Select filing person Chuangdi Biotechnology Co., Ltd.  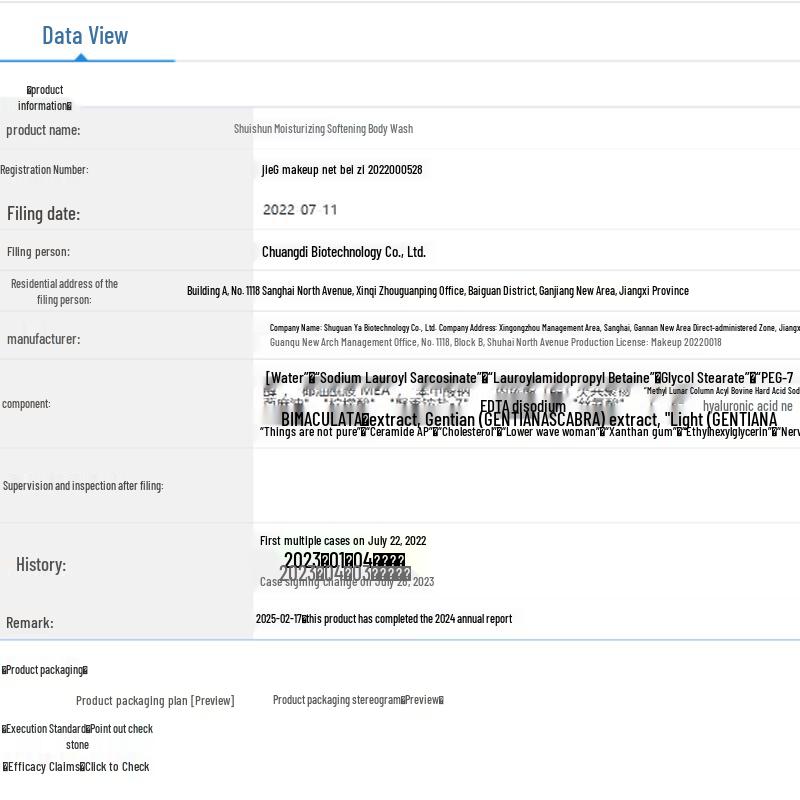344,252
